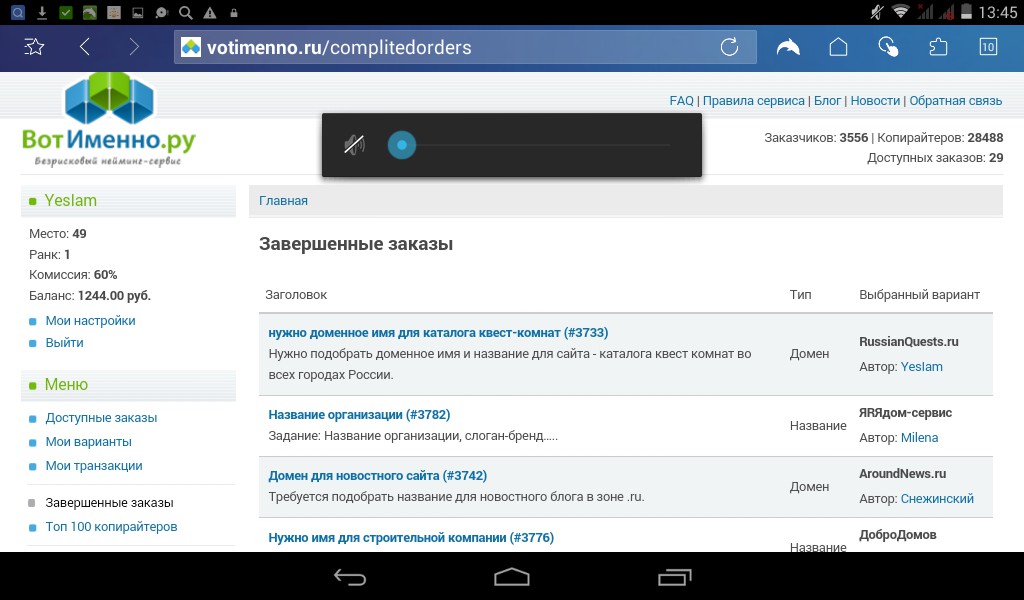Open the gesture and pointer icon
This screenshot has width=1024, height=600.
(x=888, y=47)
